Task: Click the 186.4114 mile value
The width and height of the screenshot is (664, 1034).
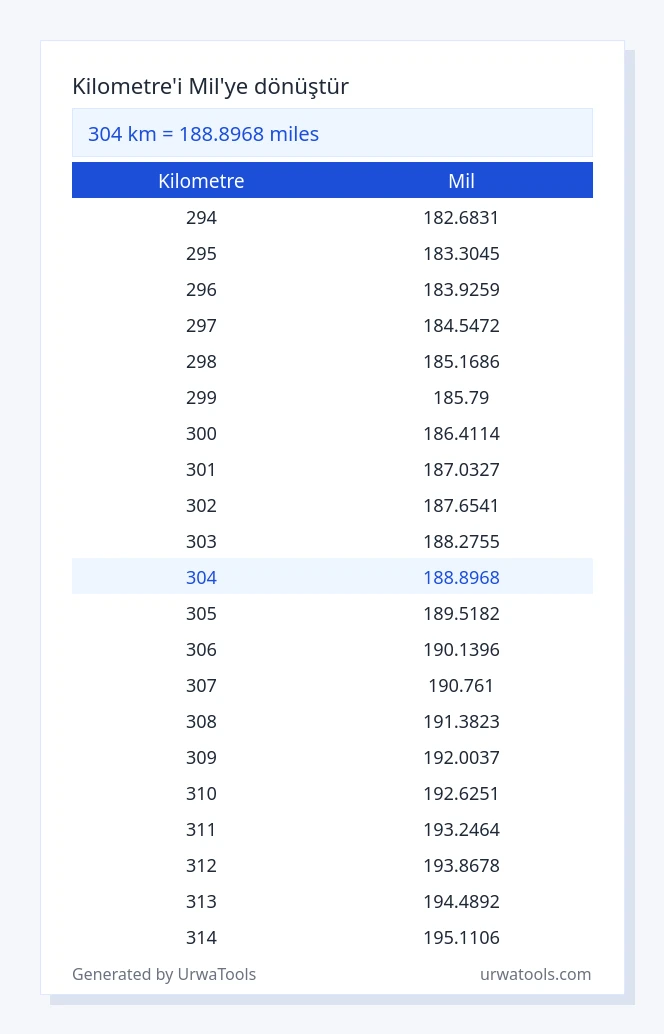Action: point(462,433)
